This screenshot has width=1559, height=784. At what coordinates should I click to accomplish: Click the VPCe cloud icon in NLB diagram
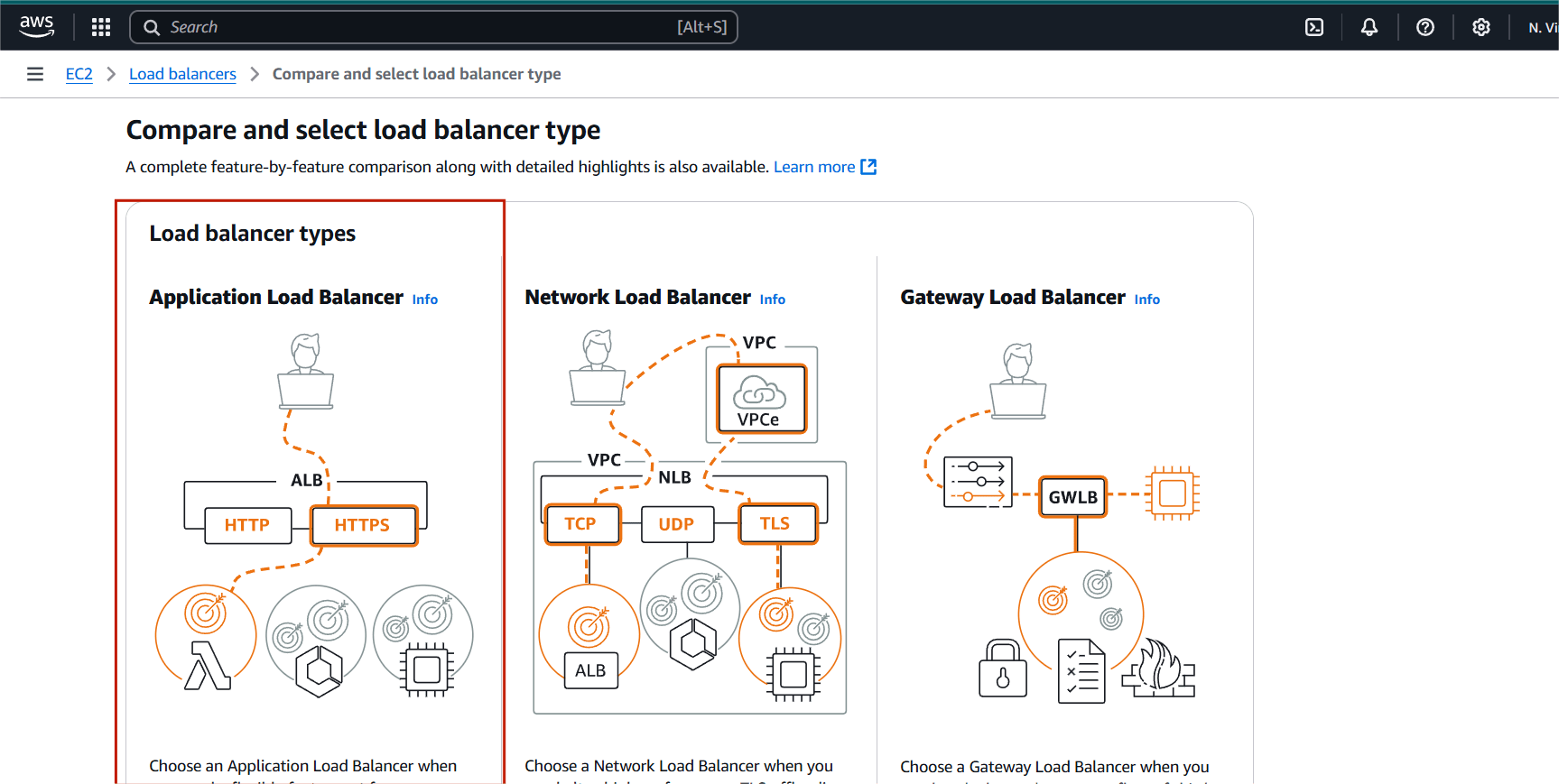761,398
